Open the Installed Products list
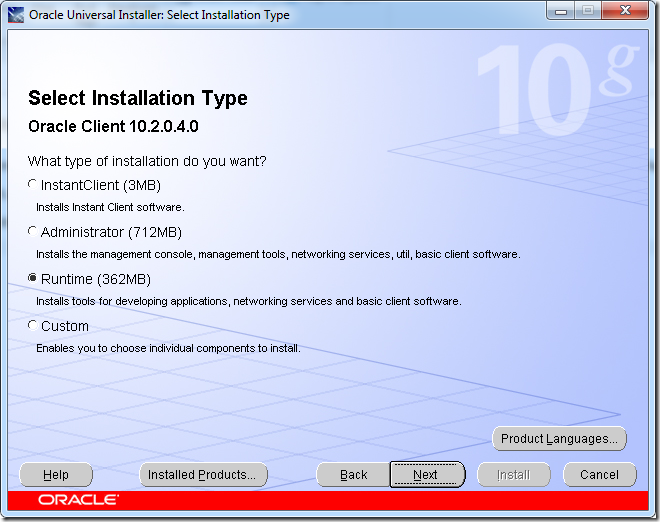The image size is (660, 522). click(x=203, y=475)
